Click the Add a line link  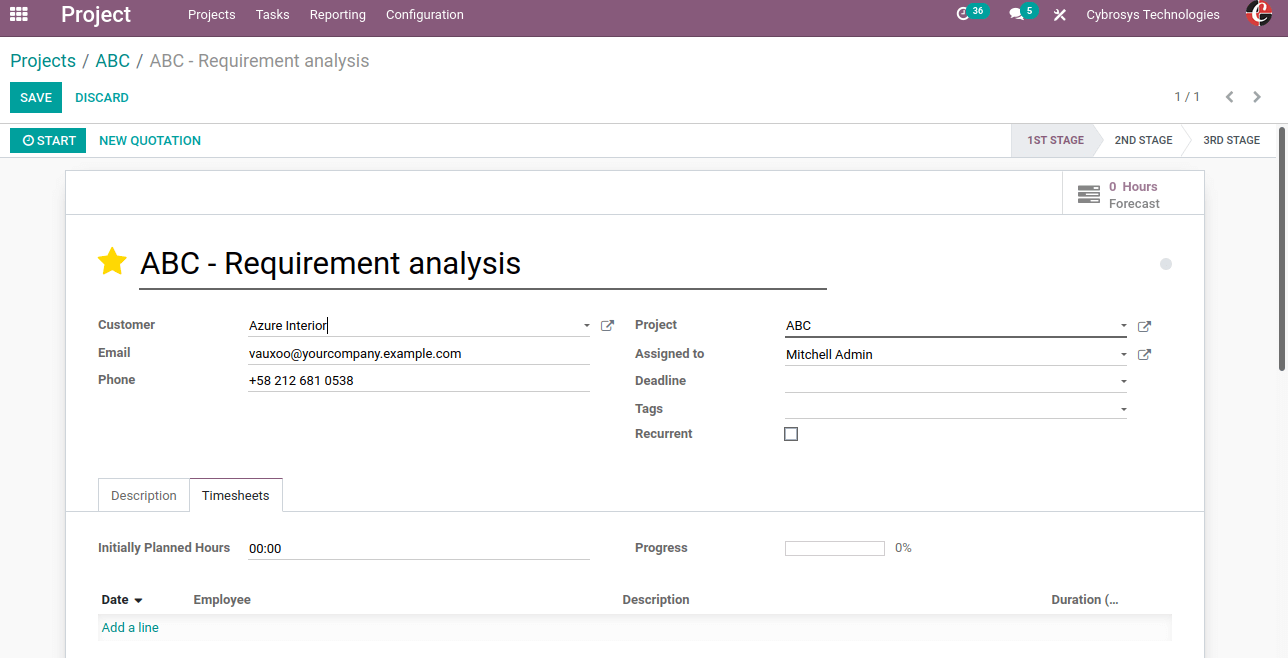130,628
